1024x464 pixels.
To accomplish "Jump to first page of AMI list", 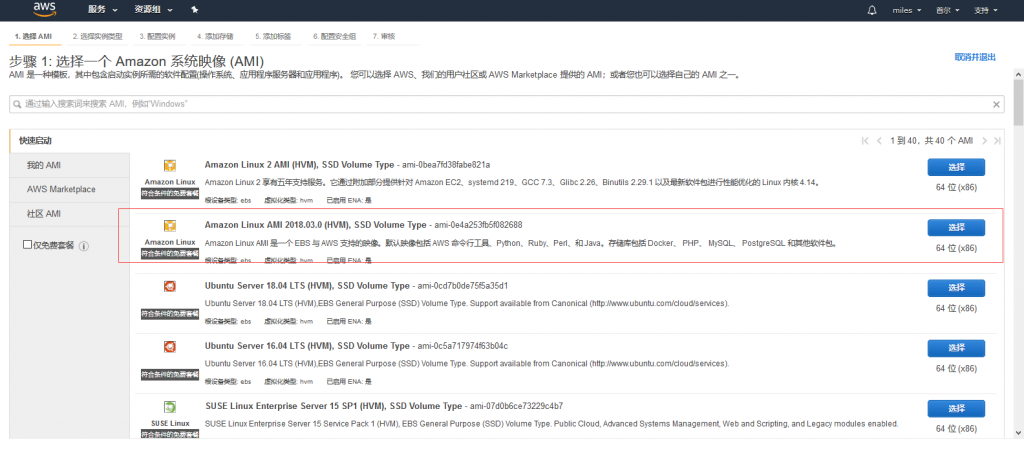I will 865,141.
